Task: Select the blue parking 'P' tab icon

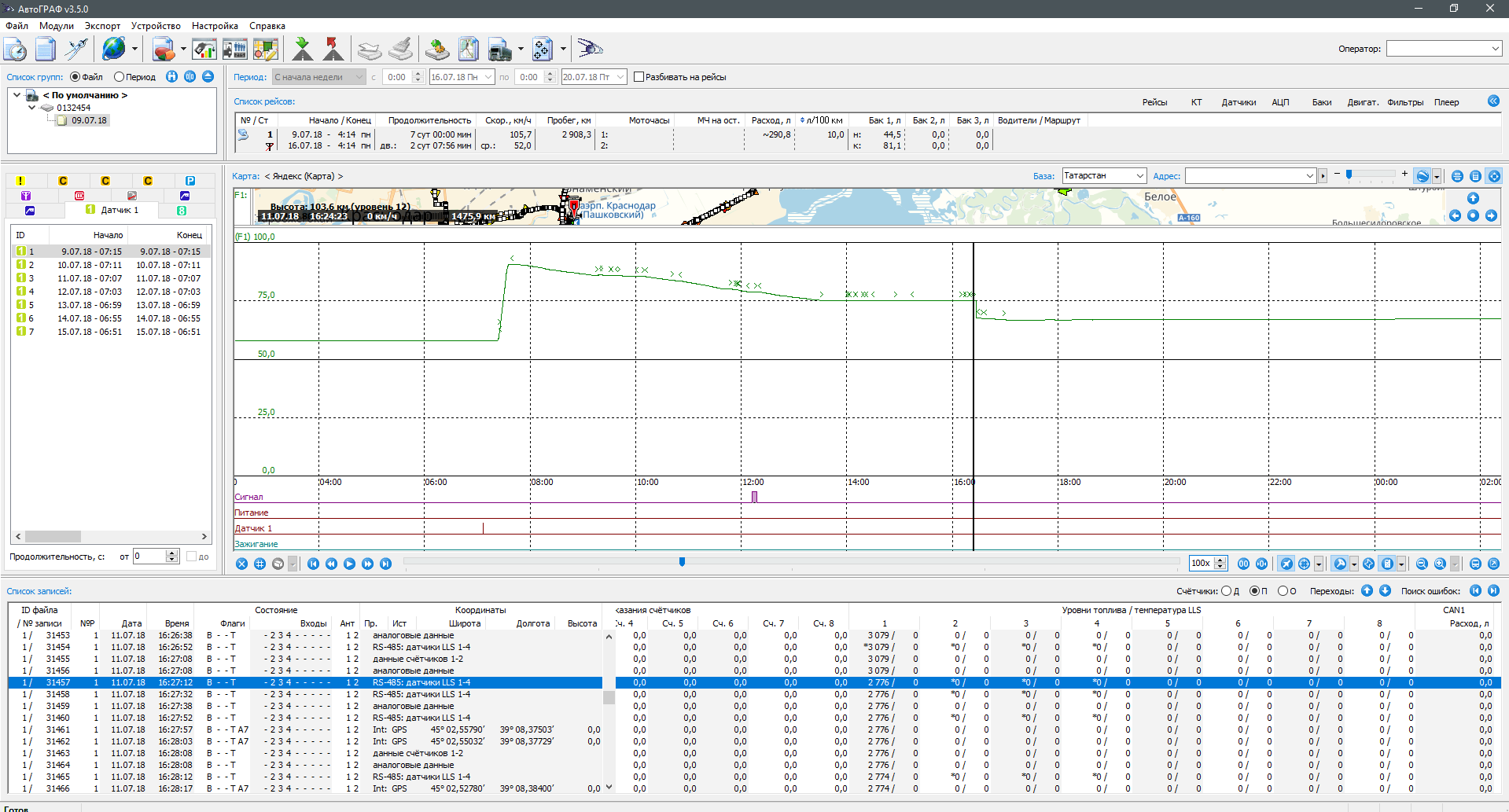Action: [x=190, y=181]
